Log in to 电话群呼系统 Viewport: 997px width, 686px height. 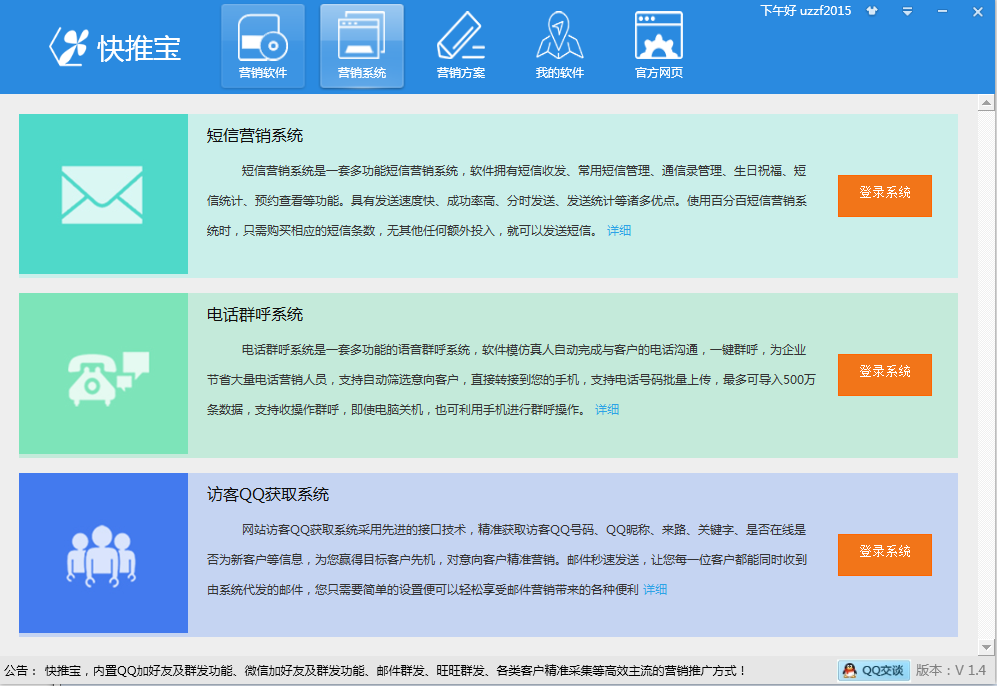pos(884,374)
